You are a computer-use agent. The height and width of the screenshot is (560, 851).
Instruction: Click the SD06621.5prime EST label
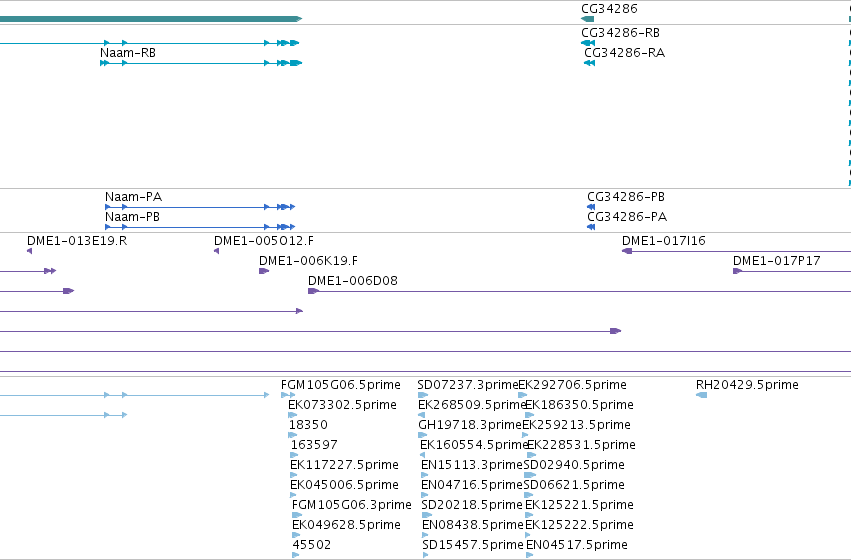(x=574, y=485)
